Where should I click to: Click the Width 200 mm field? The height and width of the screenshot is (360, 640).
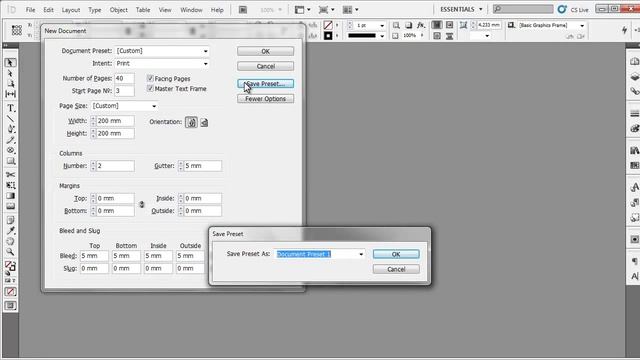coord(115,121)
